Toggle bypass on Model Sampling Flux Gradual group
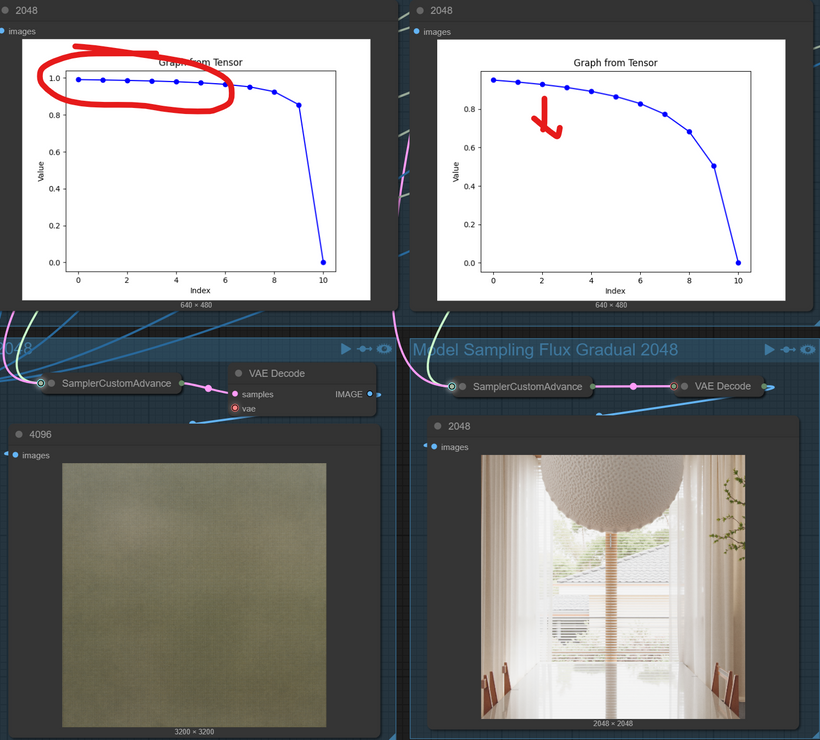Viewport: 820px width, 740px height. (788, 349)
